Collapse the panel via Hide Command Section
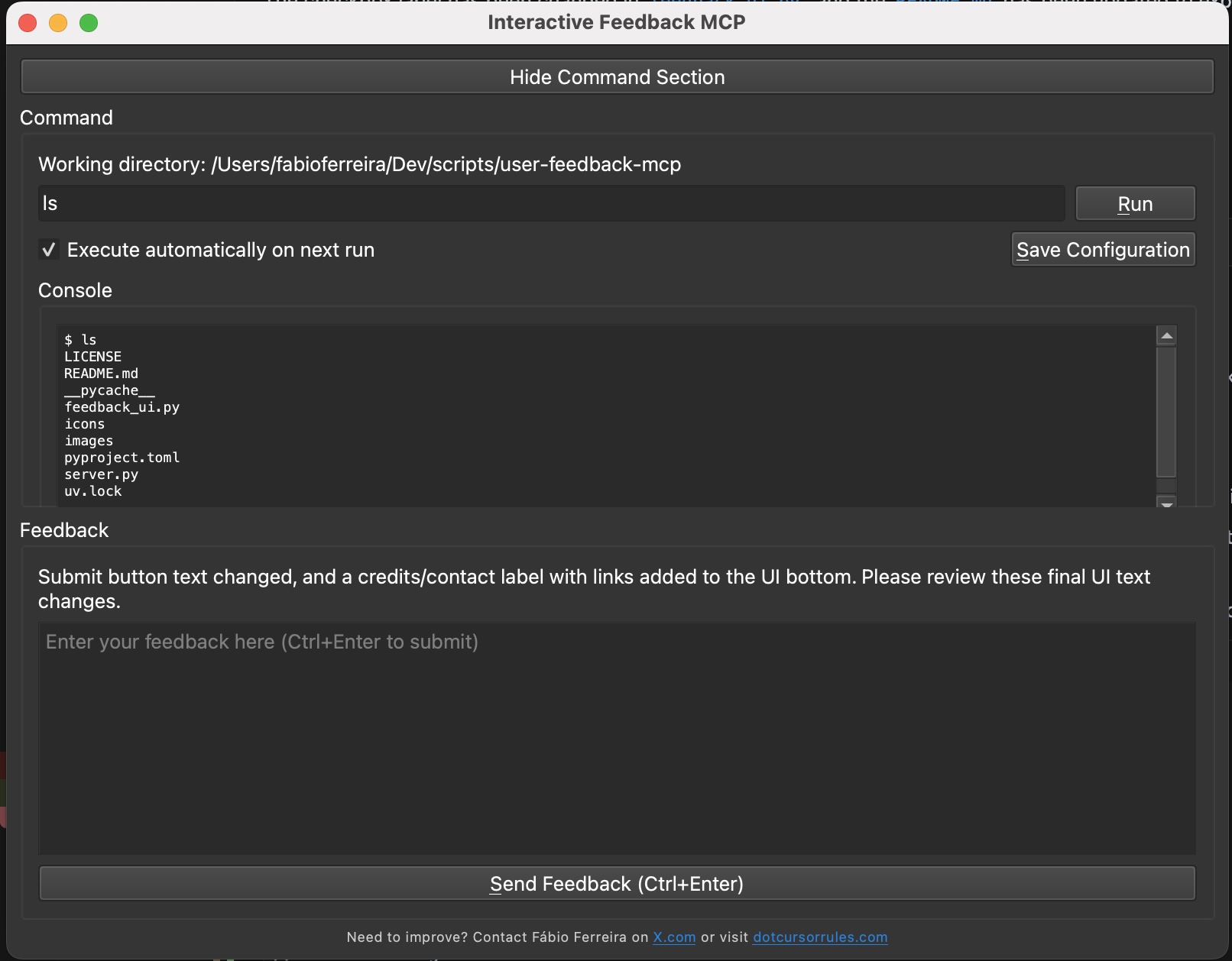The width and height of the screenshot is (1232, 961). click(x=617, y=77)
